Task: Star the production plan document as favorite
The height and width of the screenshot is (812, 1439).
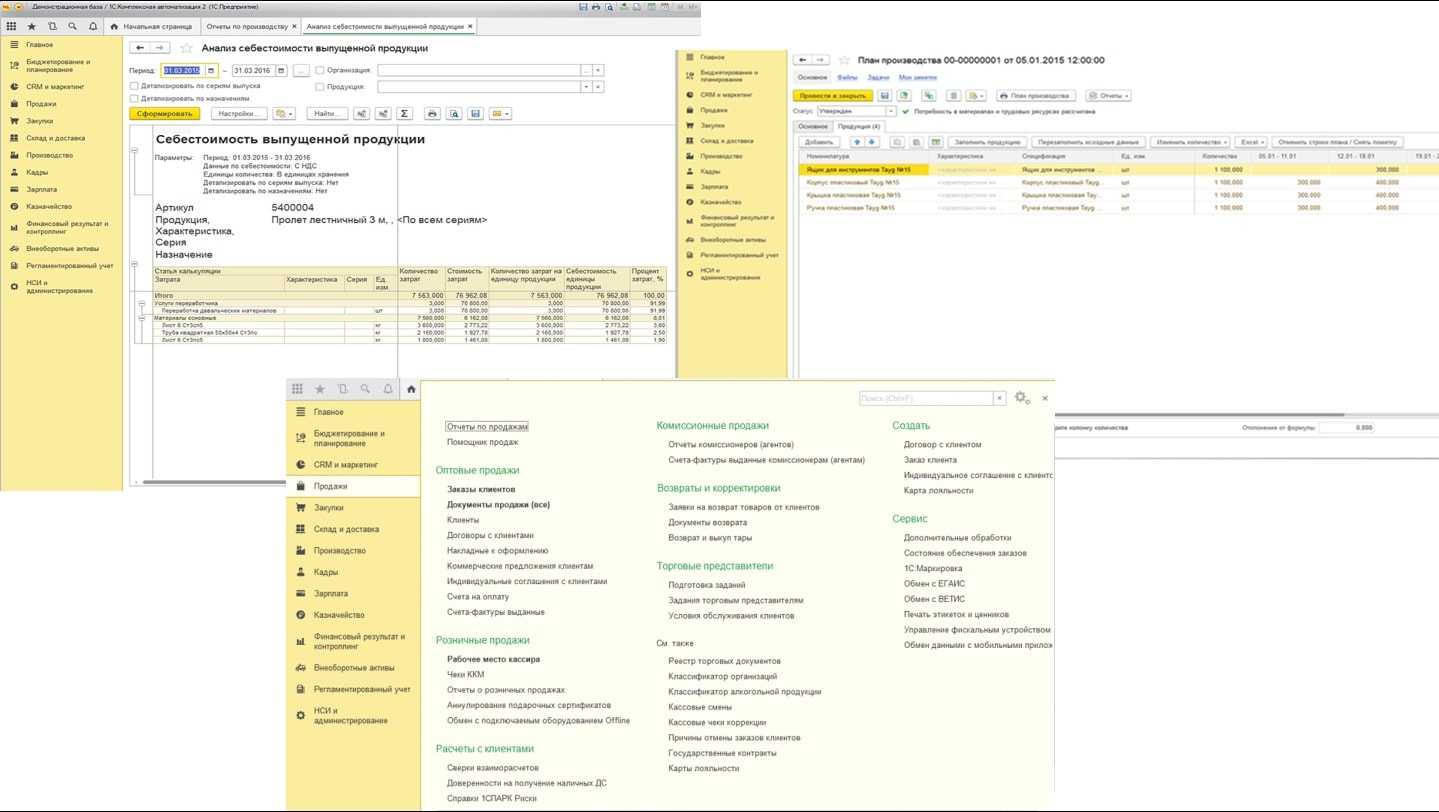Action: pyautogui.click(x=844, y=60)
